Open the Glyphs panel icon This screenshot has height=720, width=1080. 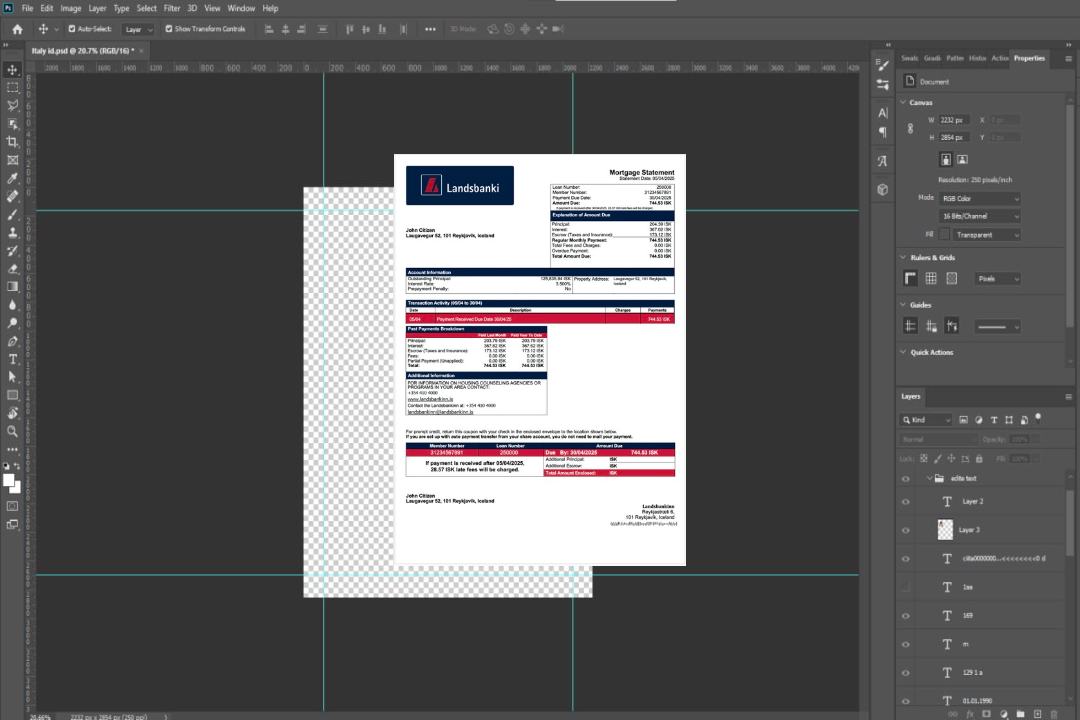pos(882,161)
